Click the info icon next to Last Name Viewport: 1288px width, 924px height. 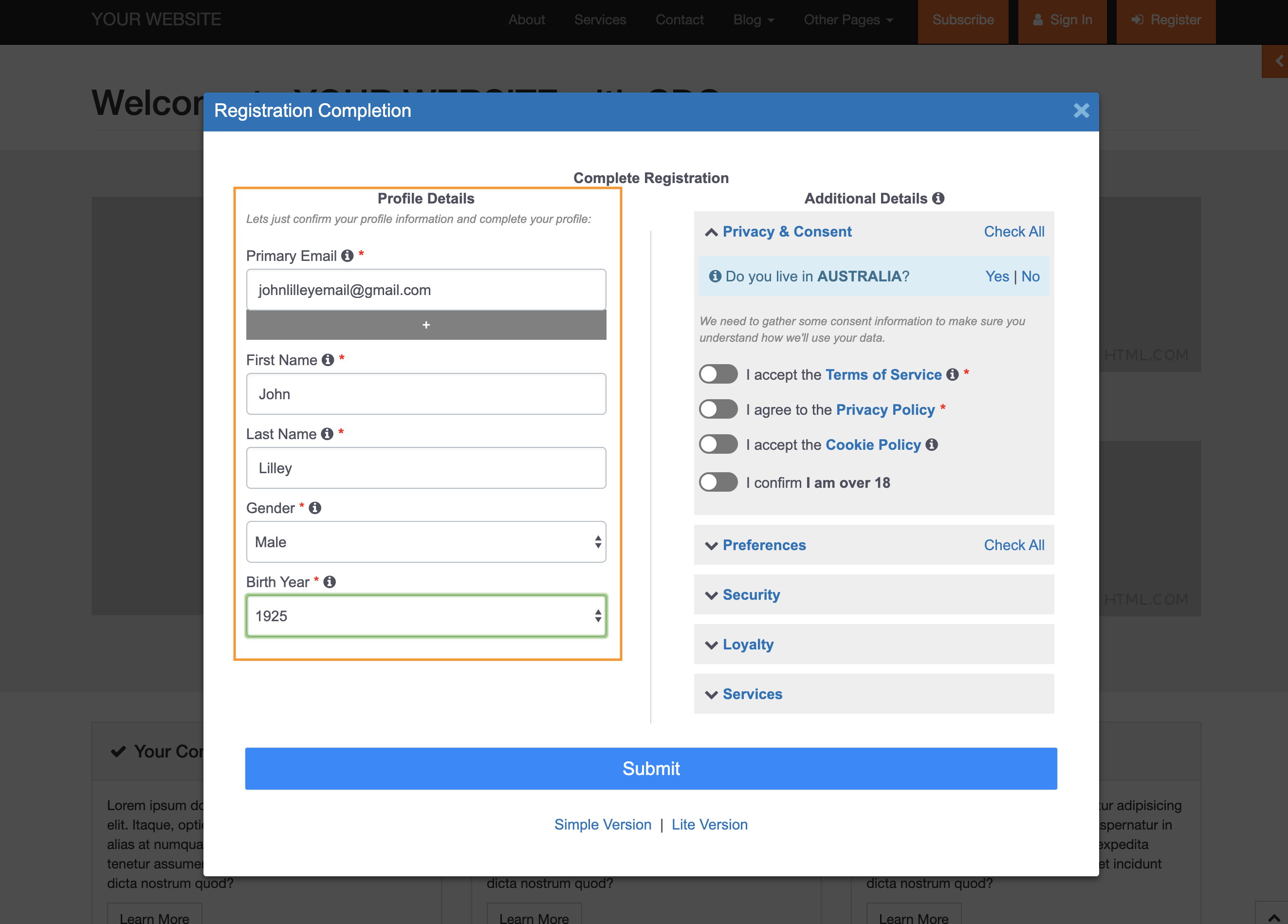(327, 434)
